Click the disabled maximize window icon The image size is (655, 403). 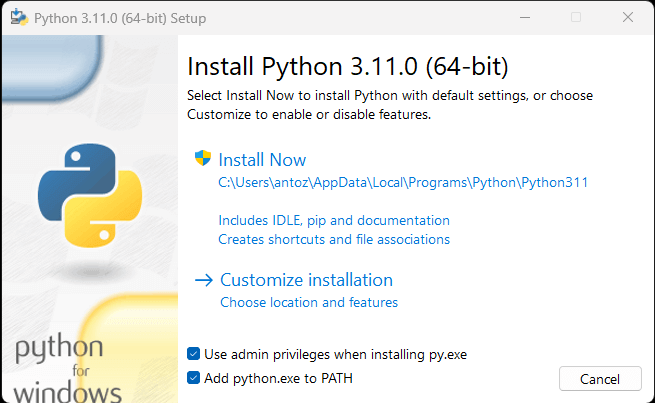tap(576, 18)
